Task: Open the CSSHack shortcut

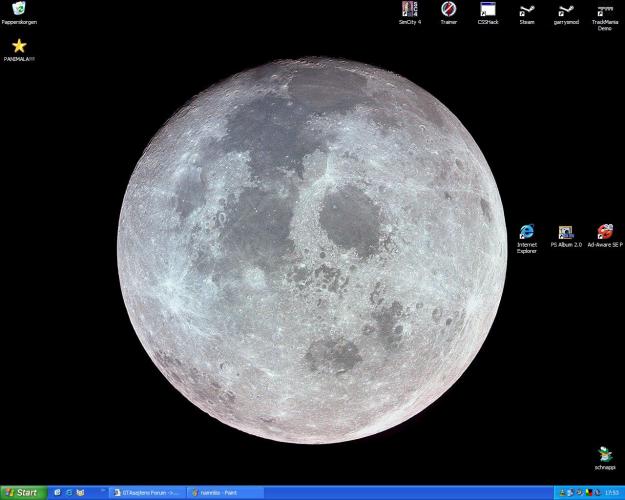Action: click(x=488, y=9)
